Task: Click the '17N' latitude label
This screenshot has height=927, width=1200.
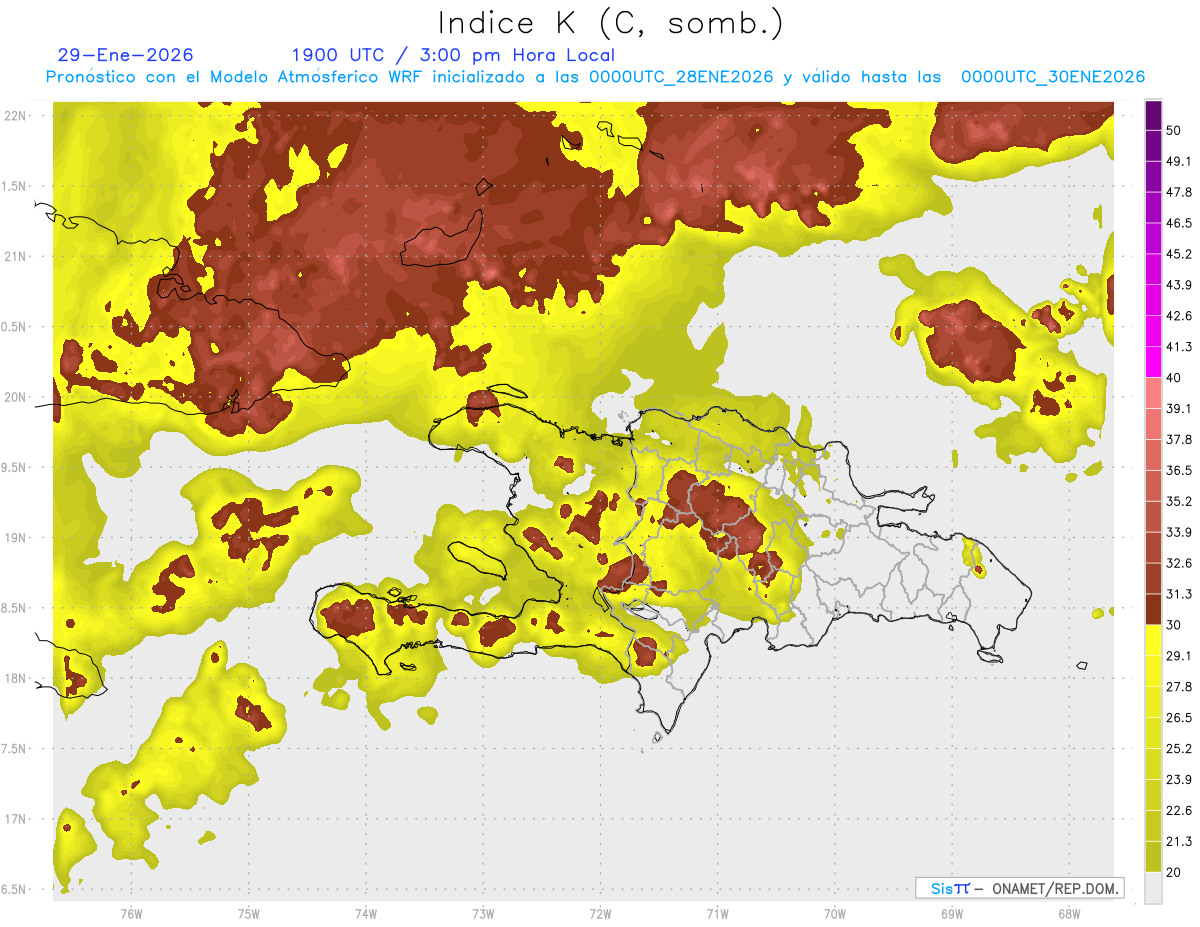Action: click(x=16, y=819)
